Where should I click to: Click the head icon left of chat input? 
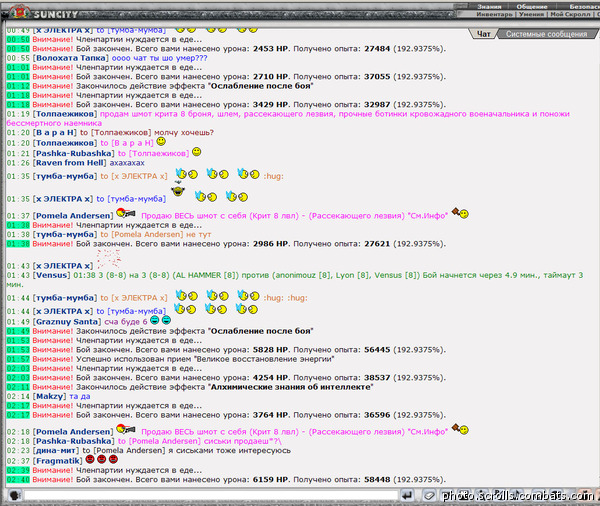pyautogui.click(x=15, y=496)
